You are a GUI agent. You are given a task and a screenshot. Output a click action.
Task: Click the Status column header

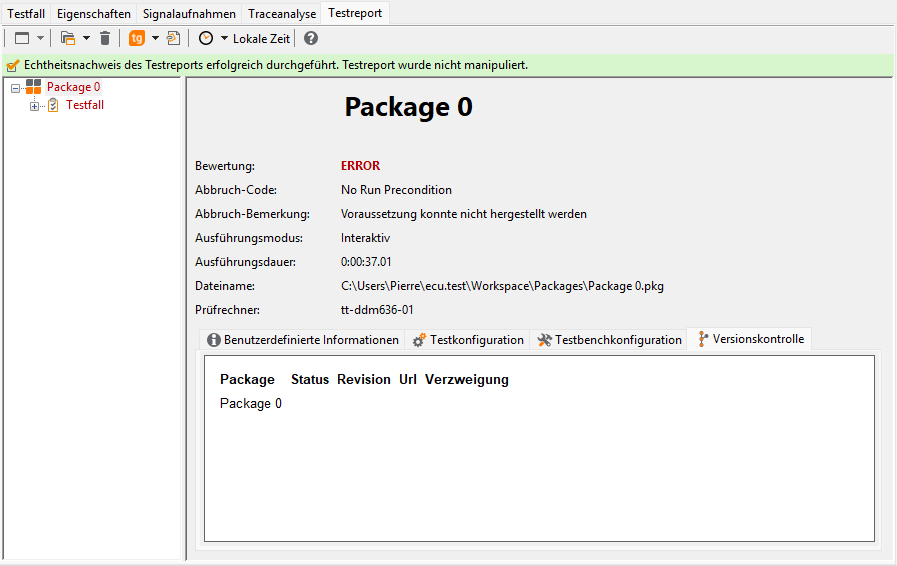pos(310,379)
